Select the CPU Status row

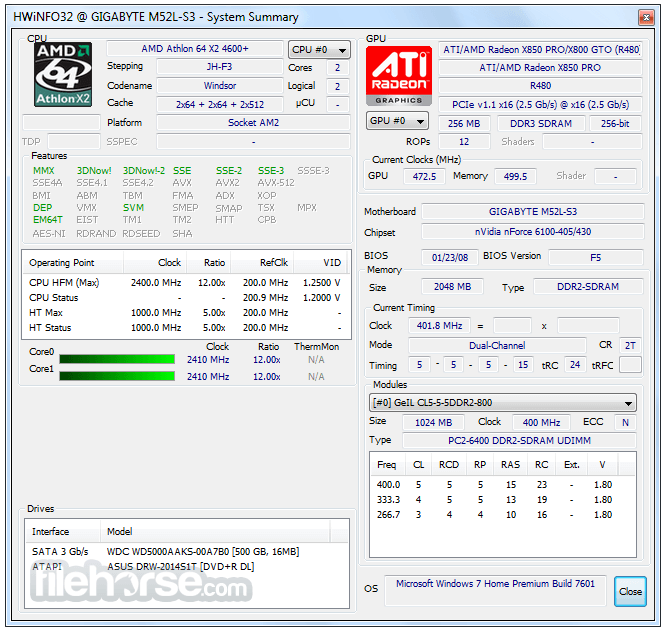(x=186, y=298)
